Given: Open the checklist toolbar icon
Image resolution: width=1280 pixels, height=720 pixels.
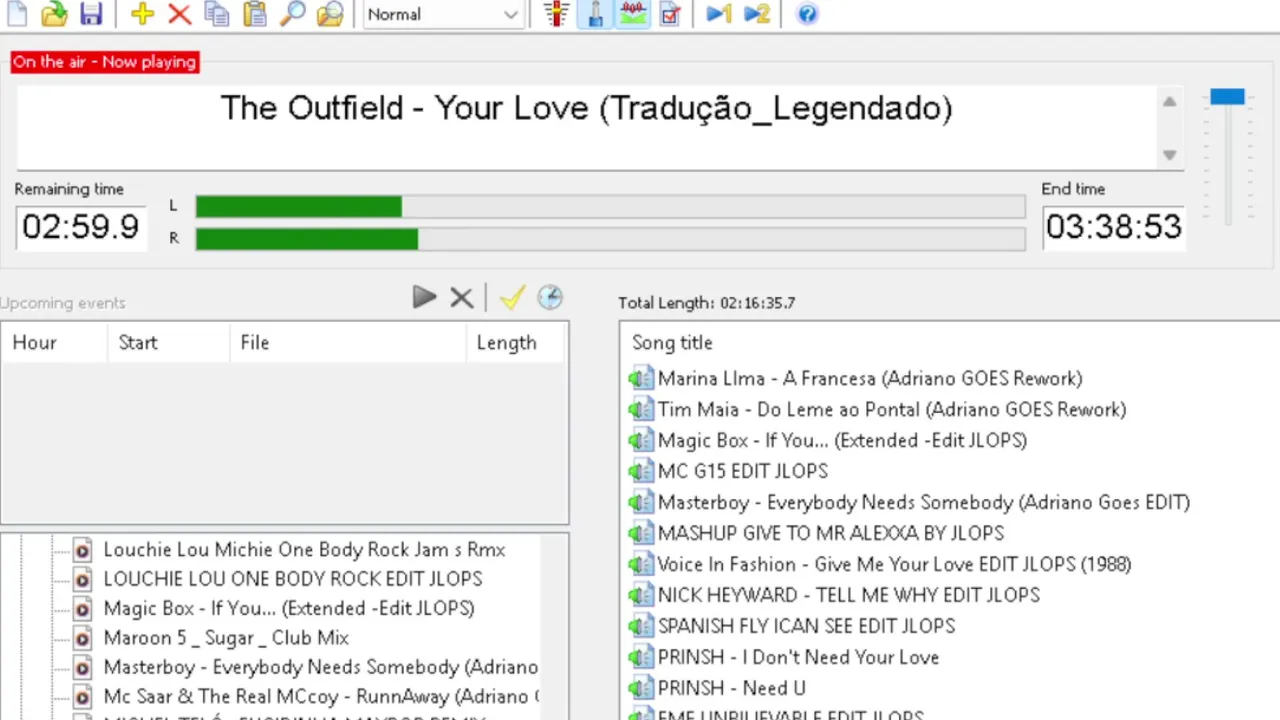Looking at the screenshot, I should [670, 14].
